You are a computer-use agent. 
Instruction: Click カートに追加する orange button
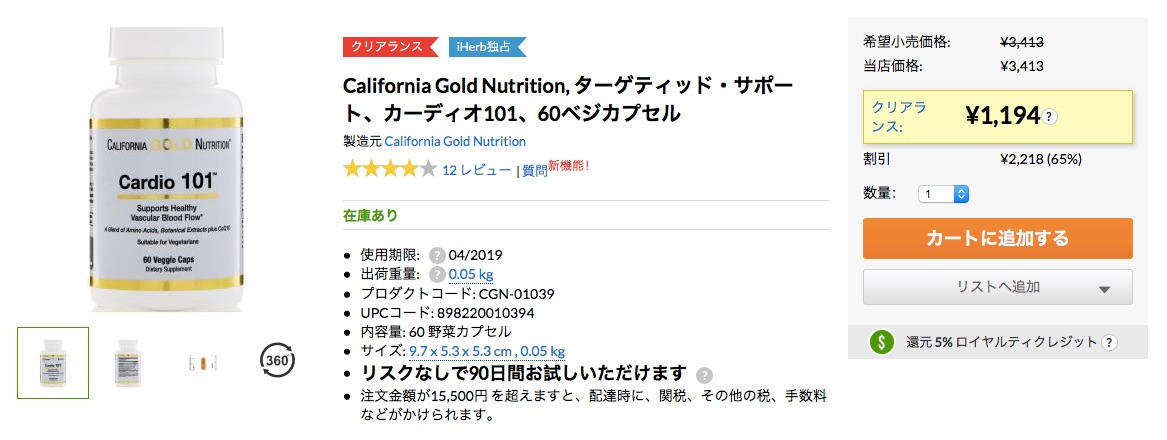click(x=997, y=238)
